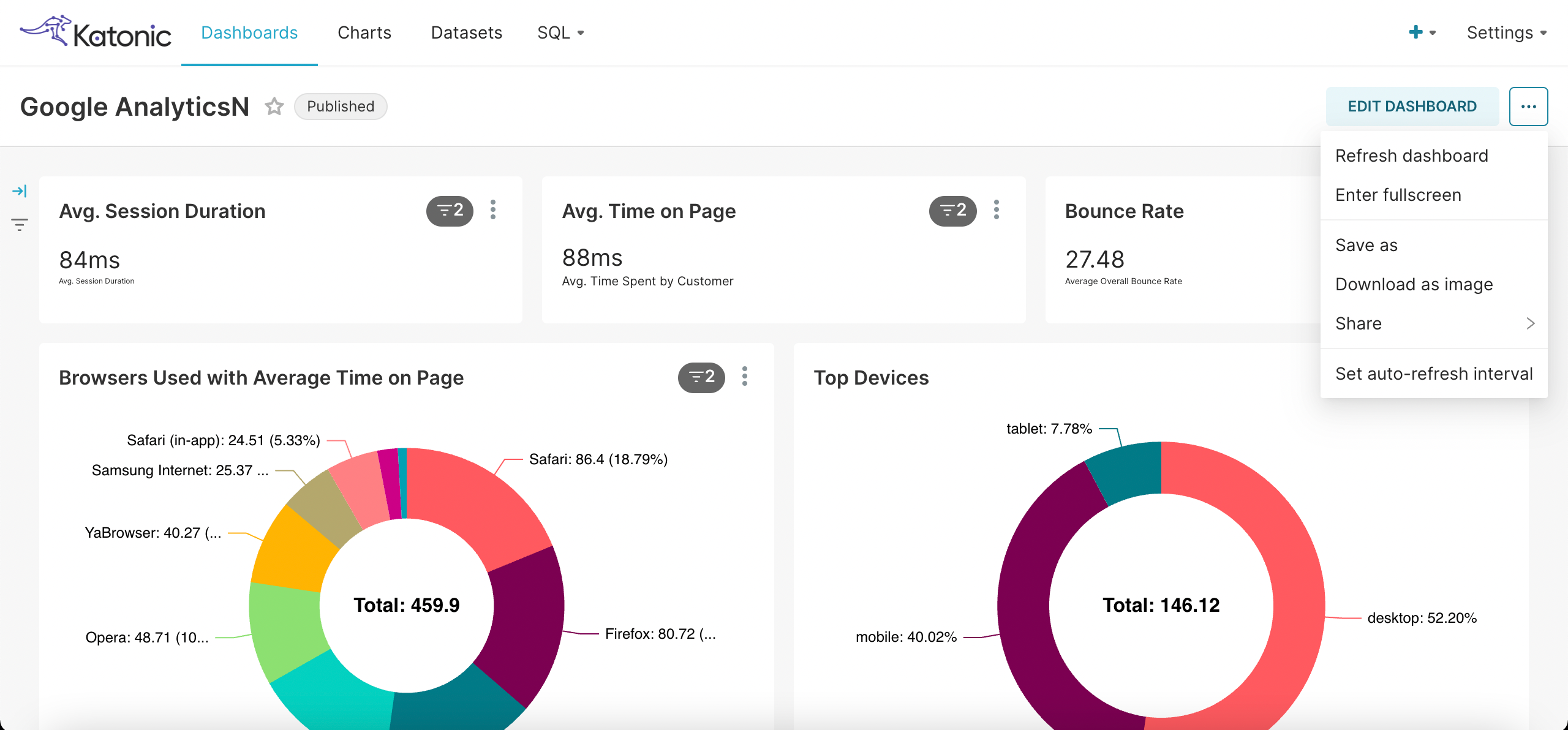
Task: Click the 88ms time on page value
Action: pyautogui.click(x=592, y=258)
